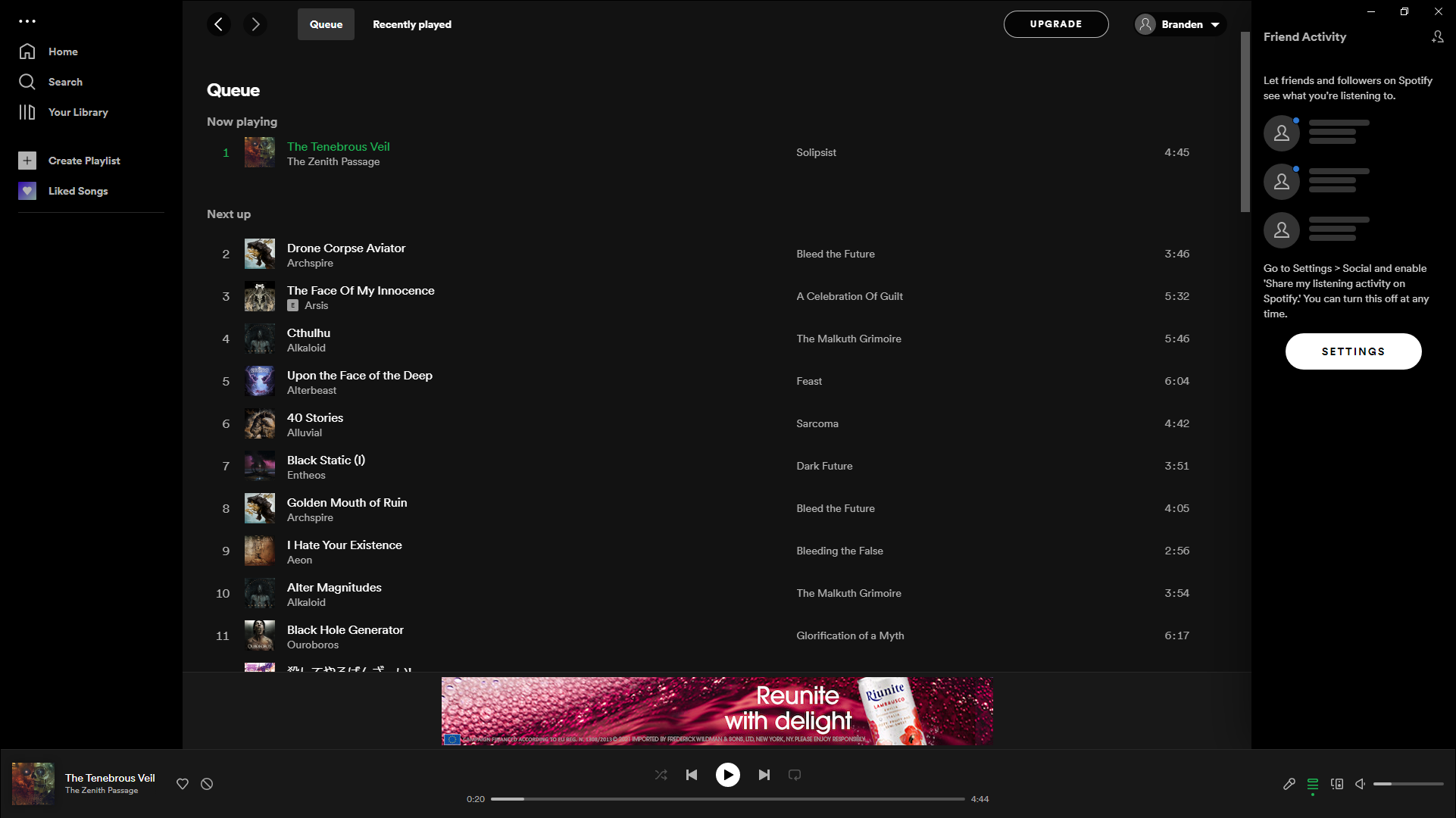Navigate forward with the right arrow
Screen dimensions: 1456x818
coord(255,24)
